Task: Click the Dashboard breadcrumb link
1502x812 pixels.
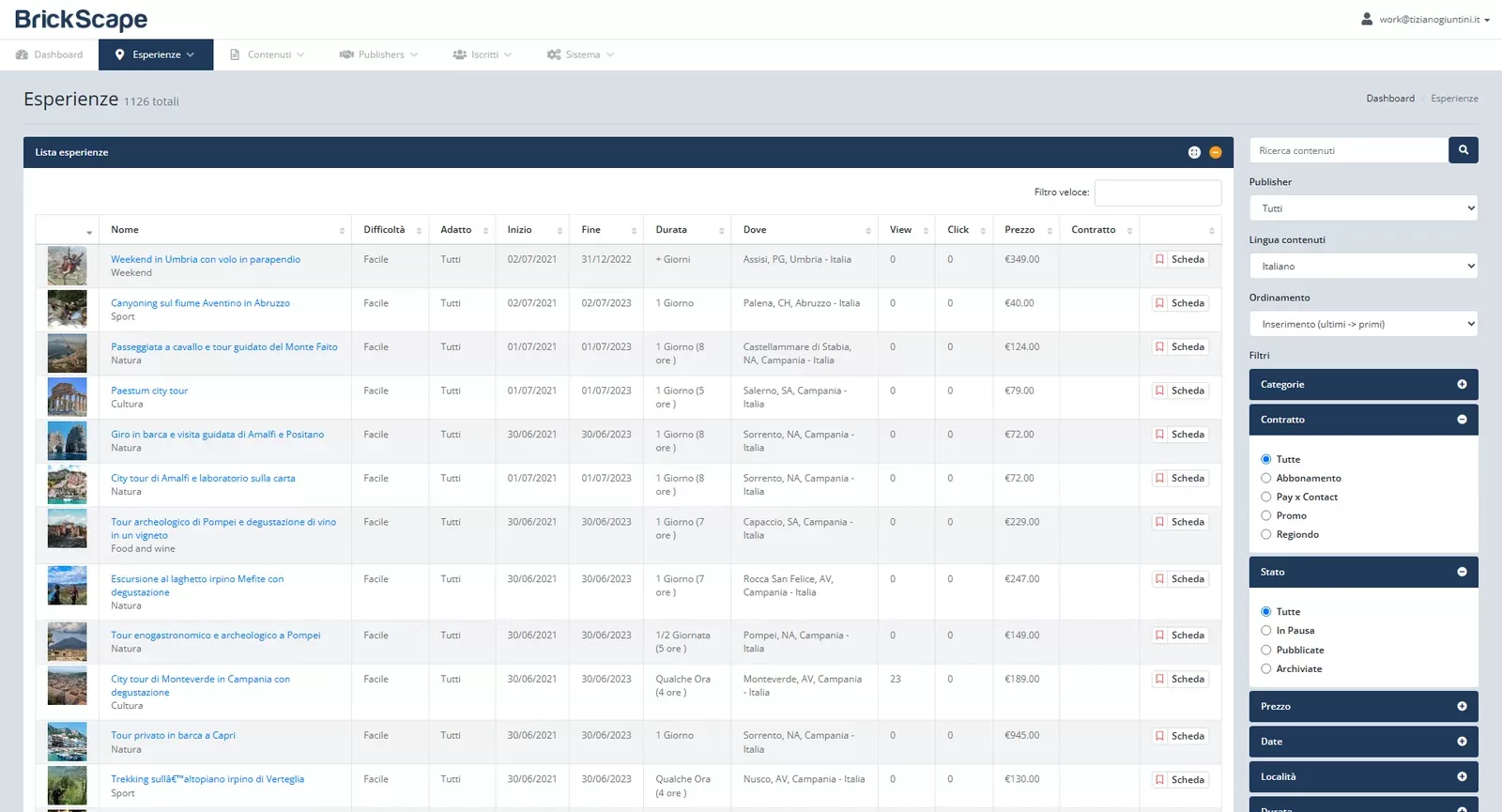Action: pyautogui.click(x=1390, y=99)
